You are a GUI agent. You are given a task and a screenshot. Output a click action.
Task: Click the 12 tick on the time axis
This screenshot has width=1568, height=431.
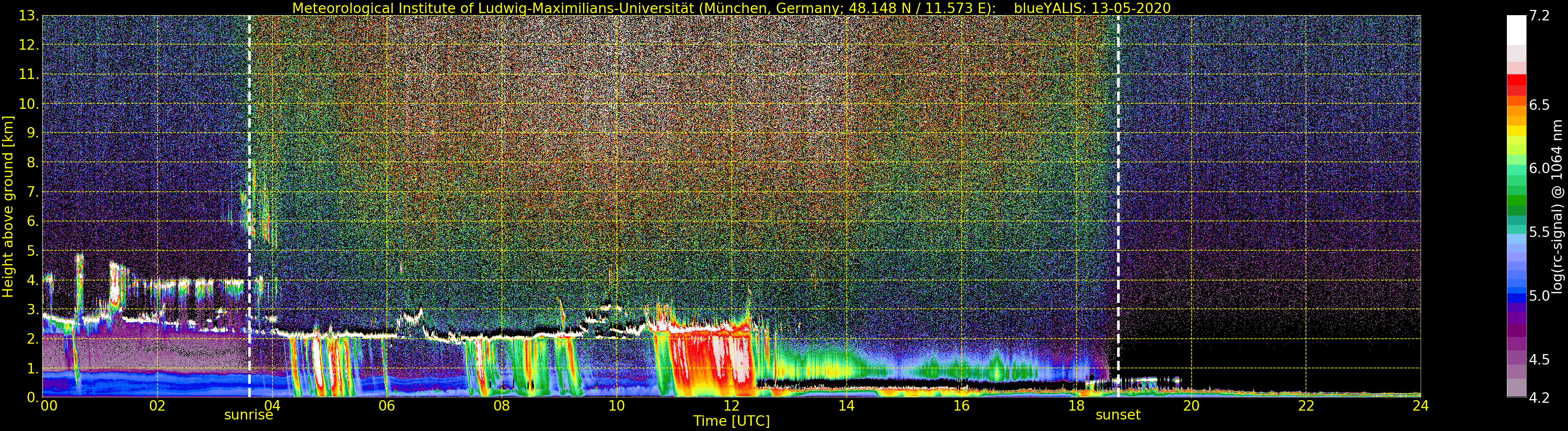tap(731, 406)
